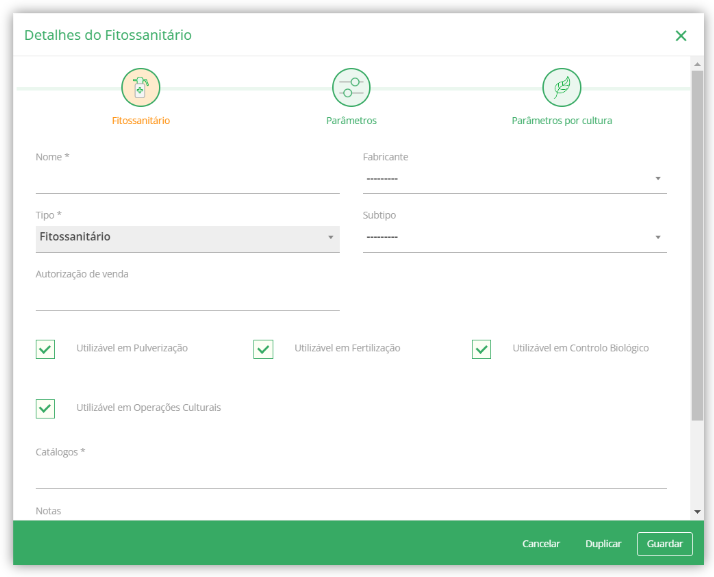714x577 pixels.
Task: Click the vertical scrollbar thumb
Action: point(697,246)
